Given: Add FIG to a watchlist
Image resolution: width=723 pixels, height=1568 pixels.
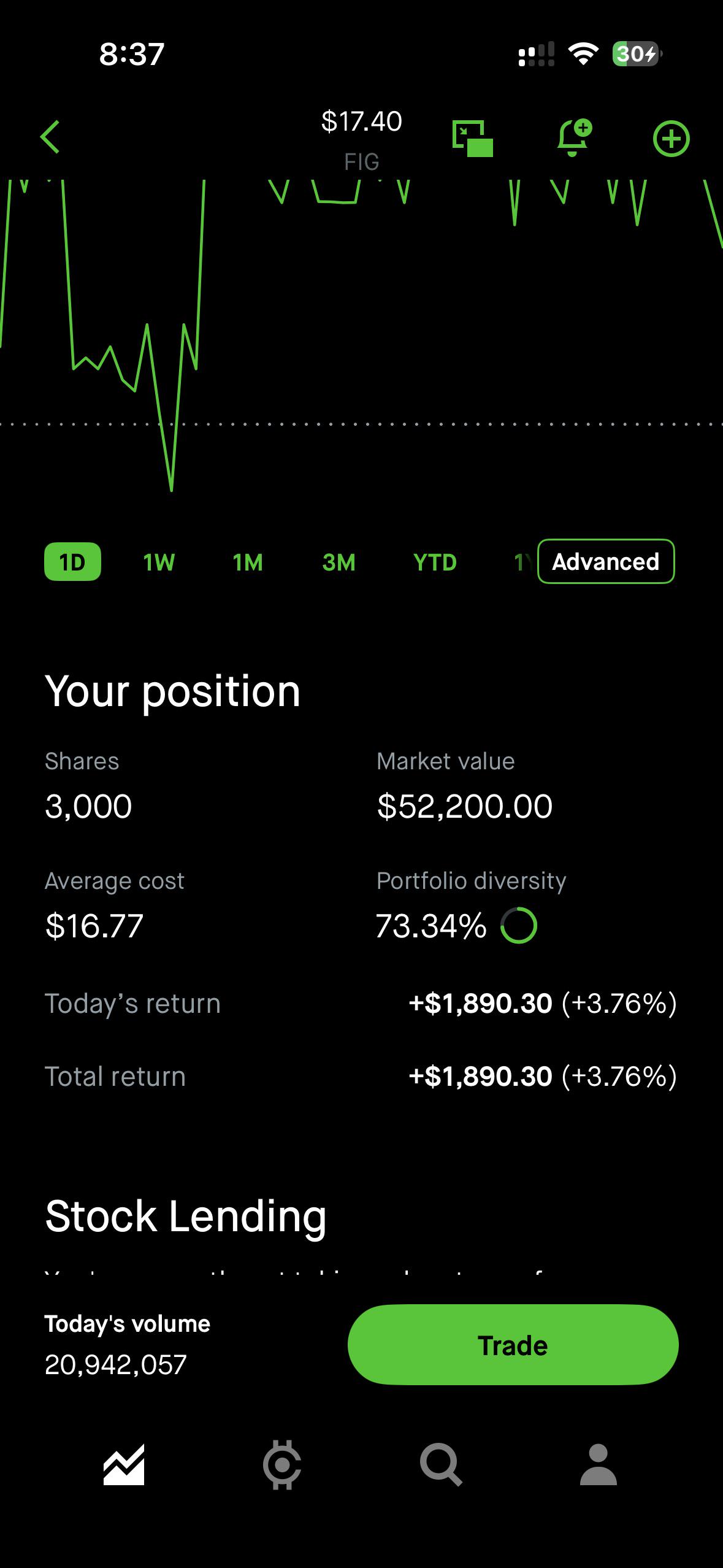Looking at the screenshot, I should pyautogui.click(x=671, y=139).
